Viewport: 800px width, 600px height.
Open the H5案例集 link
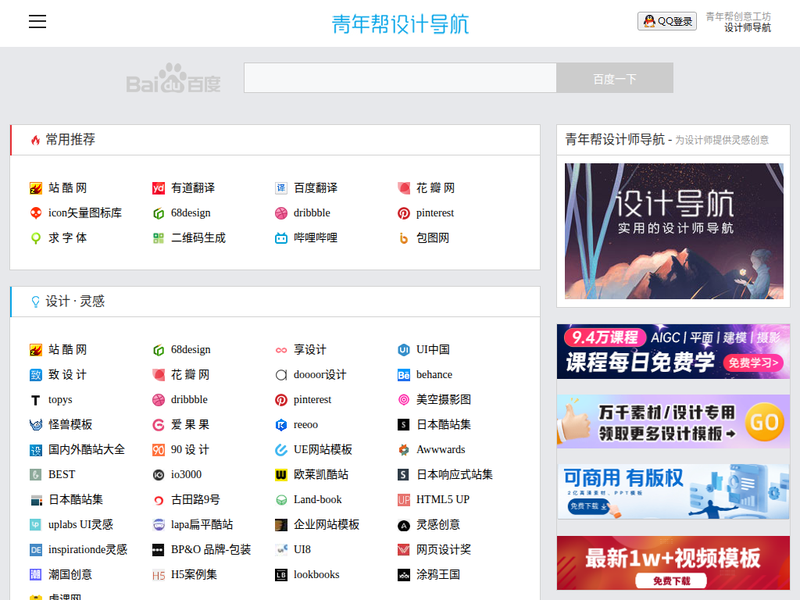click(x=194, y=574)
